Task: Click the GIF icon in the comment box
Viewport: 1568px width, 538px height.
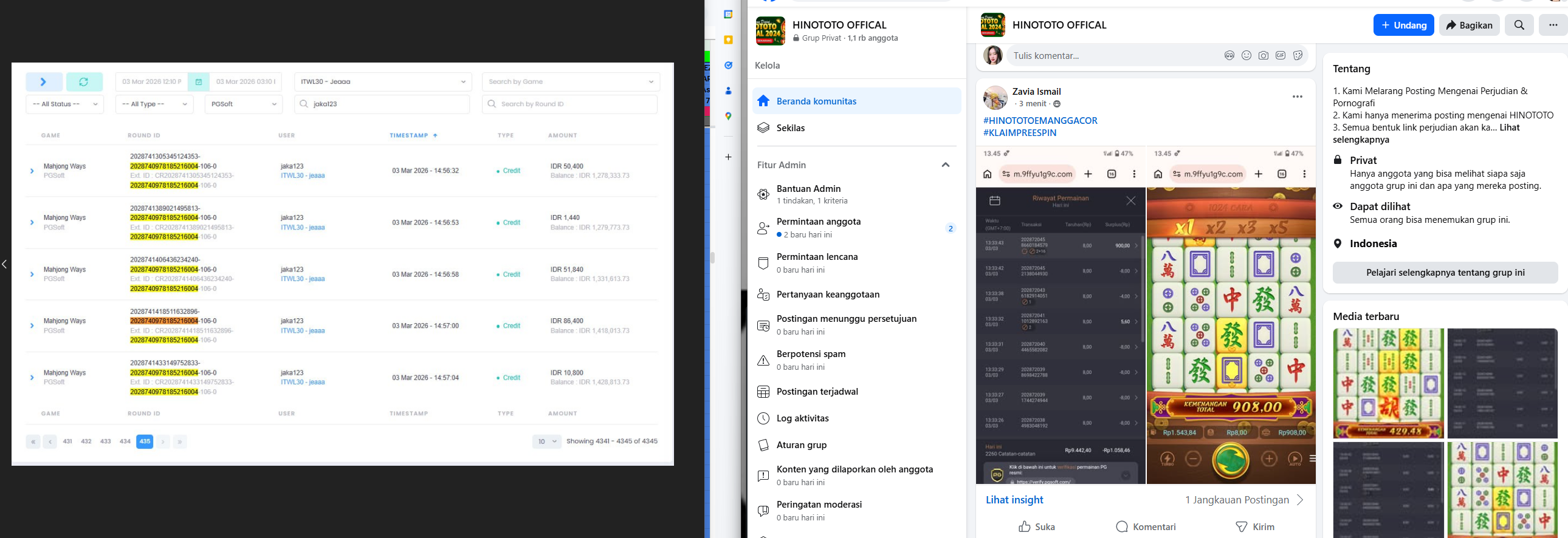Action: 1280,56
